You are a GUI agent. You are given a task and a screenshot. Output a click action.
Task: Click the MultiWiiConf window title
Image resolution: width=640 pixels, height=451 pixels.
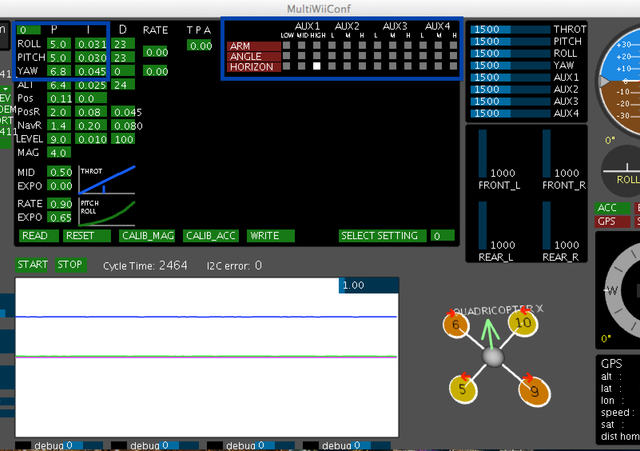(x=318, y=9)
